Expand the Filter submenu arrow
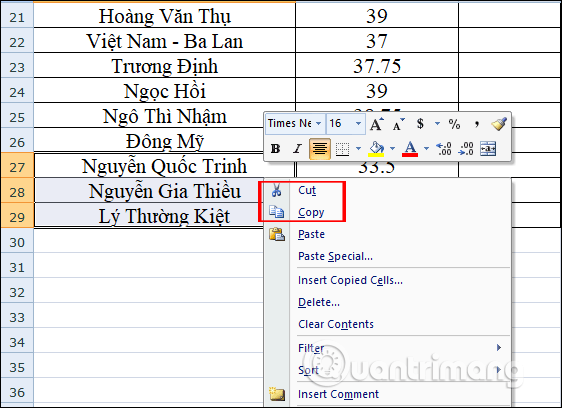This screenshot has width=562, height=408. click(x=499, y=347)
